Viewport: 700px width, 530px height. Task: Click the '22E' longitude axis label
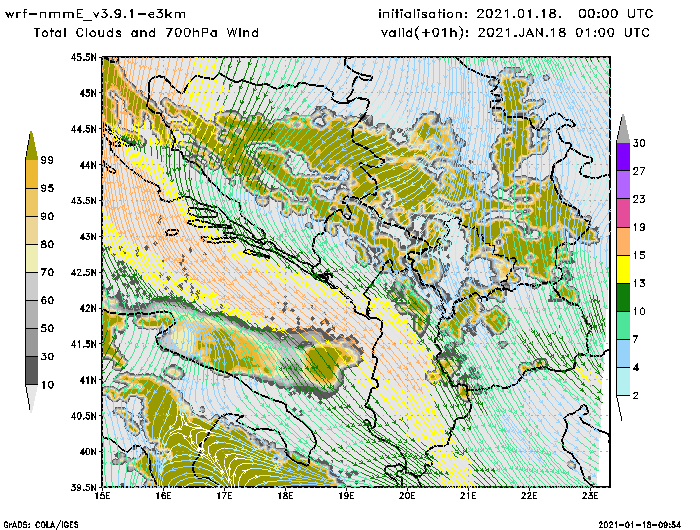[529, 496]
